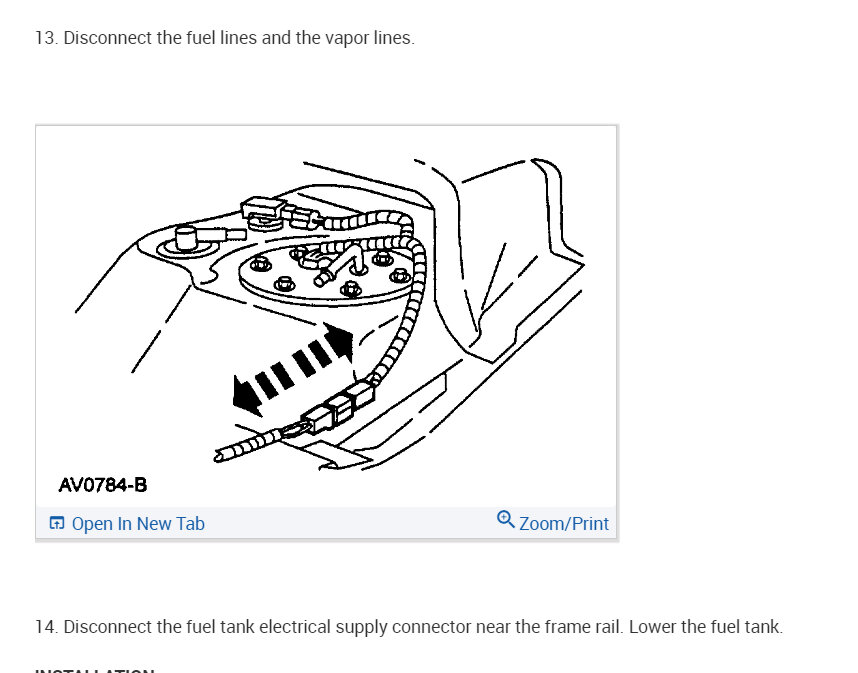Click the dashed double-headed arrow in the diagram
Viewport: 858px width, 673px height.
click(293, 369)
